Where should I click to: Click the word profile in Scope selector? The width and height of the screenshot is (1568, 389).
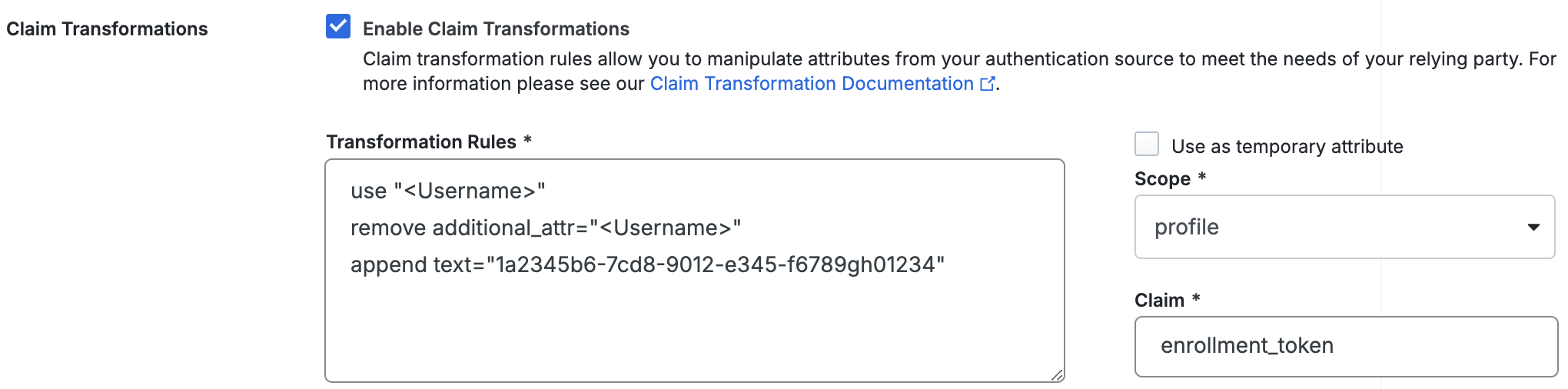point(1186,228)
